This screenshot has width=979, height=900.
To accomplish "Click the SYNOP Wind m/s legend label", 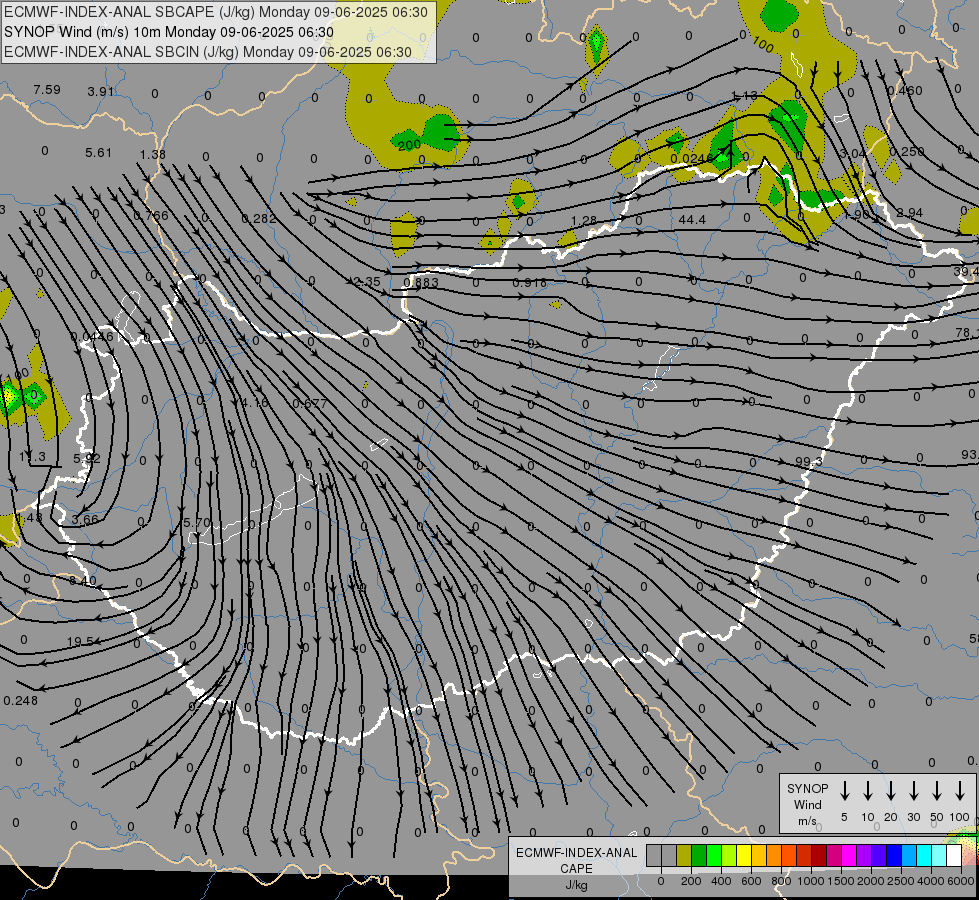I will (807, 804).
